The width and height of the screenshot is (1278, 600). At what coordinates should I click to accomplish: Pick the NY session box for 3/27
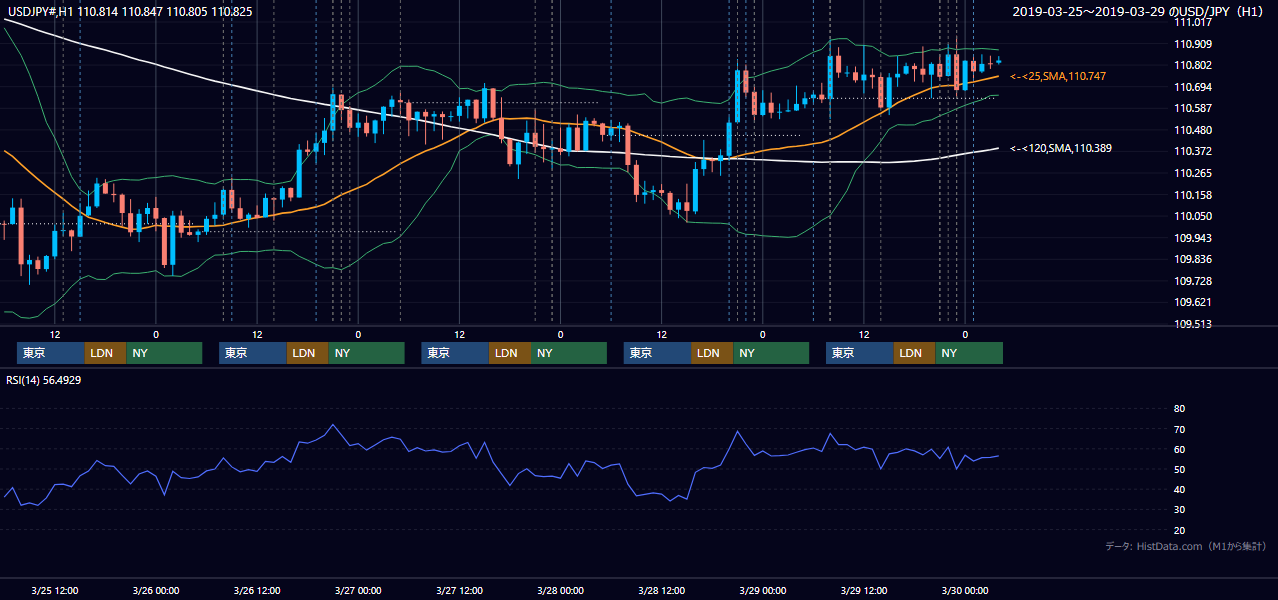point(569,353)
